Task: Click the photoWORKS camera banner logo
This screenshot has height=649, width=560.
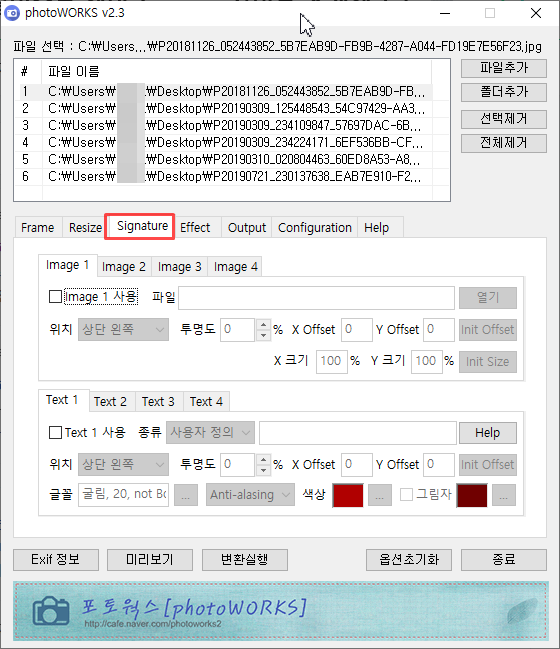Action: click(x=51, y=611)
